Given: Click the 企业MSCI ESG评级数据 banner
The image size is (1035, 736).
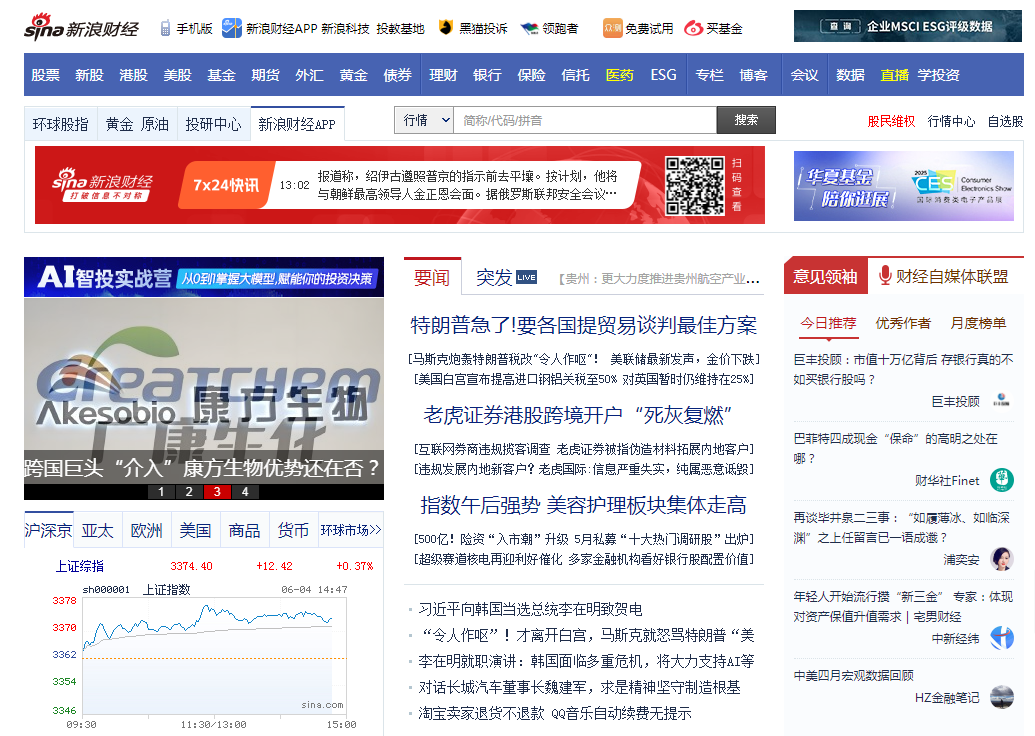Looking at the screenshot, I should click(x=908, y=26).
